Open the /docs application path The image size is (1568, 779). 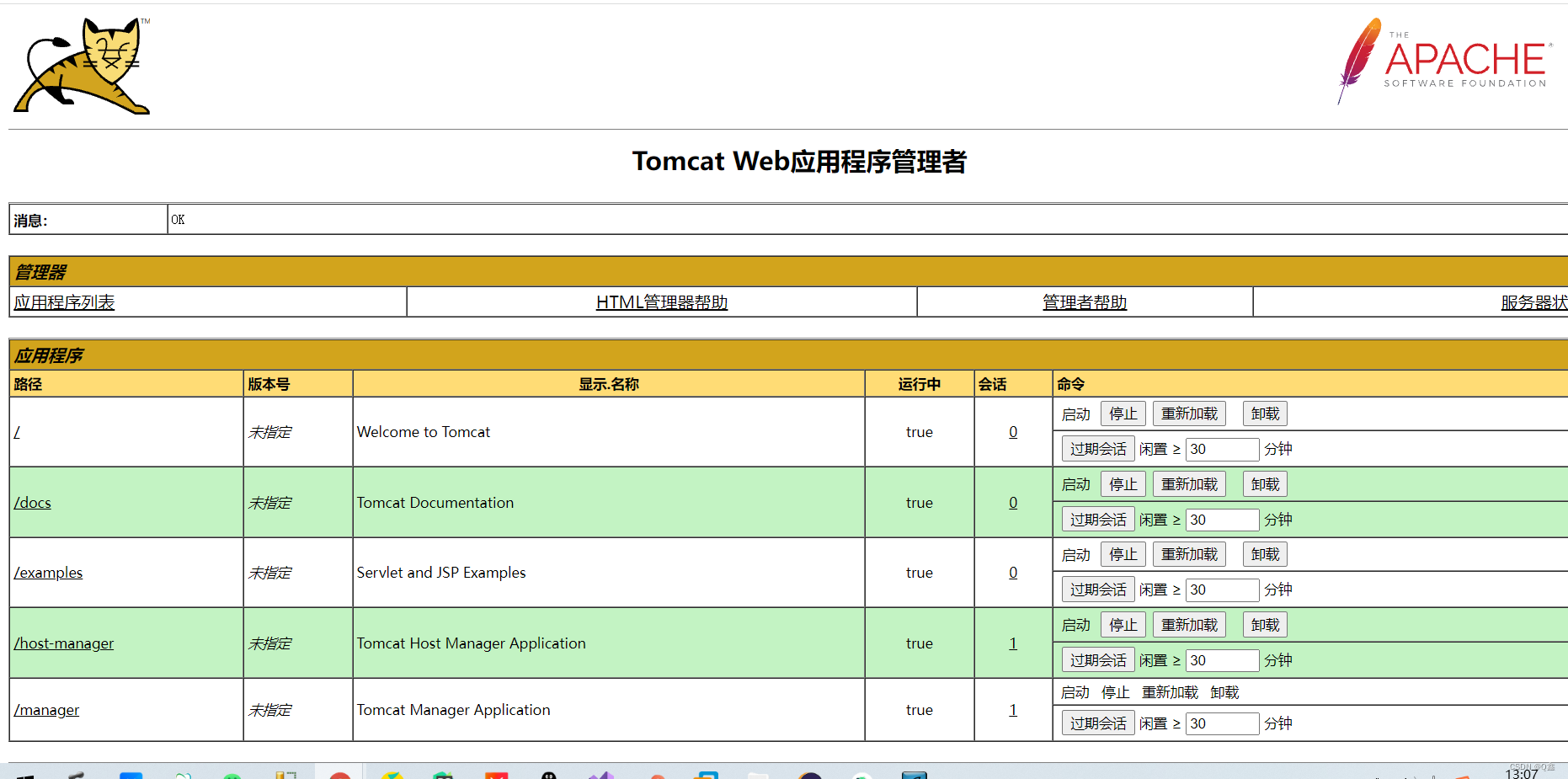(x=33, y=503)
